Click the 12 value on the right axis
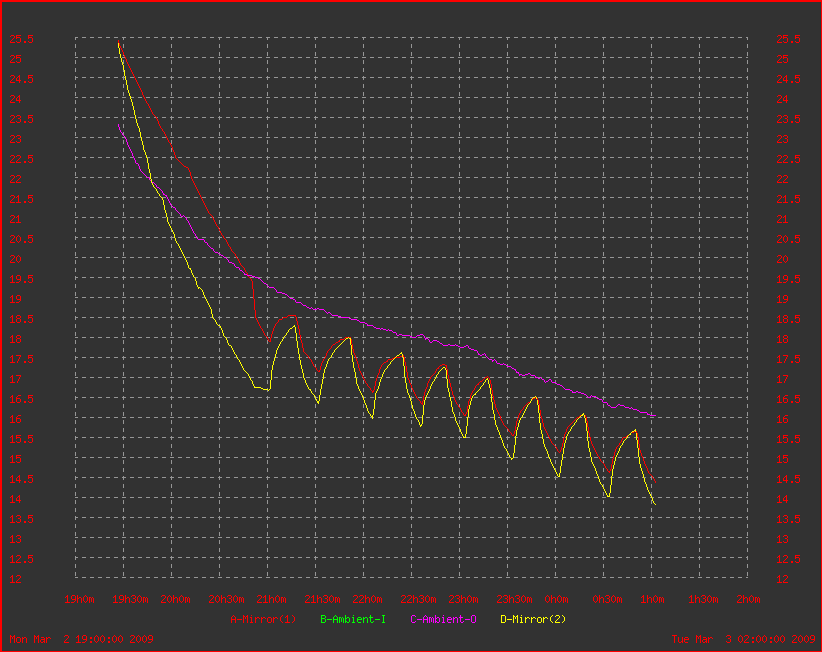This screenshot has width=822, height=652. 782,579
